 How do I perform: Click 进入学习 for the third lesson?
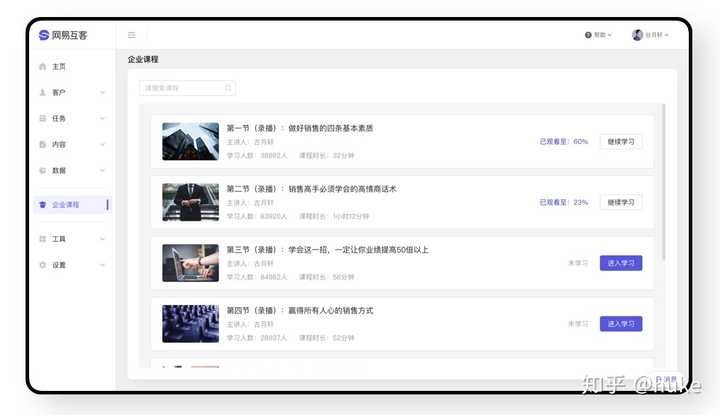[x=621, y=263]
